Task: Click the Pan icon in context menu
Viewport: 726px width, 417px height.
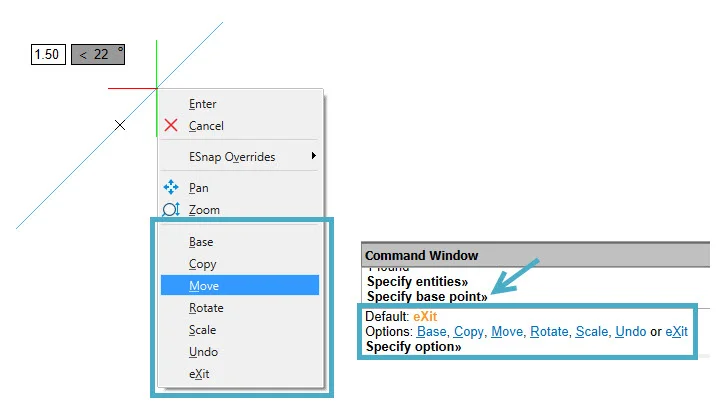Action: pos(171,188)
